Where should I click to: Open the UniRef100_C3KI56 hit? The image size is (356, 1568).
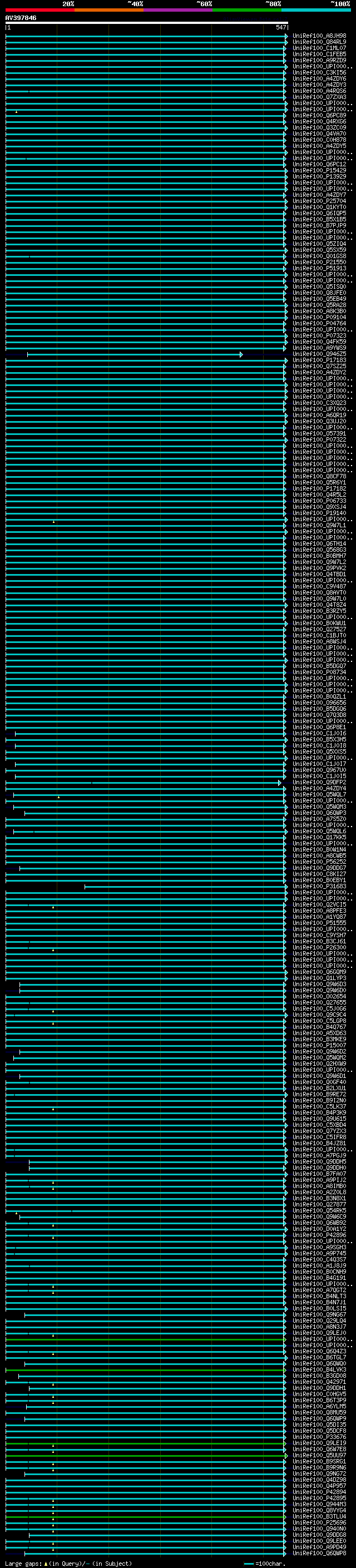pyautogui.click(x=319, y=72)
